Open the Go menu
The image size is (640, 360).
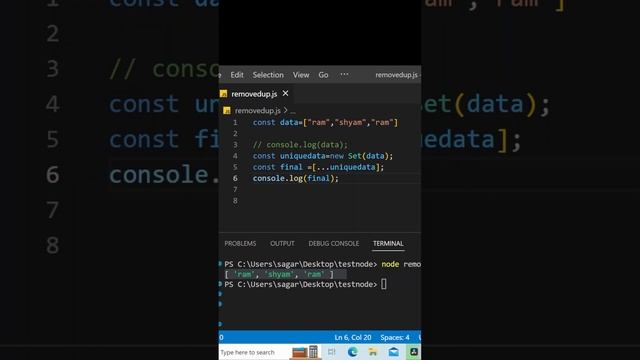(323, 75)
